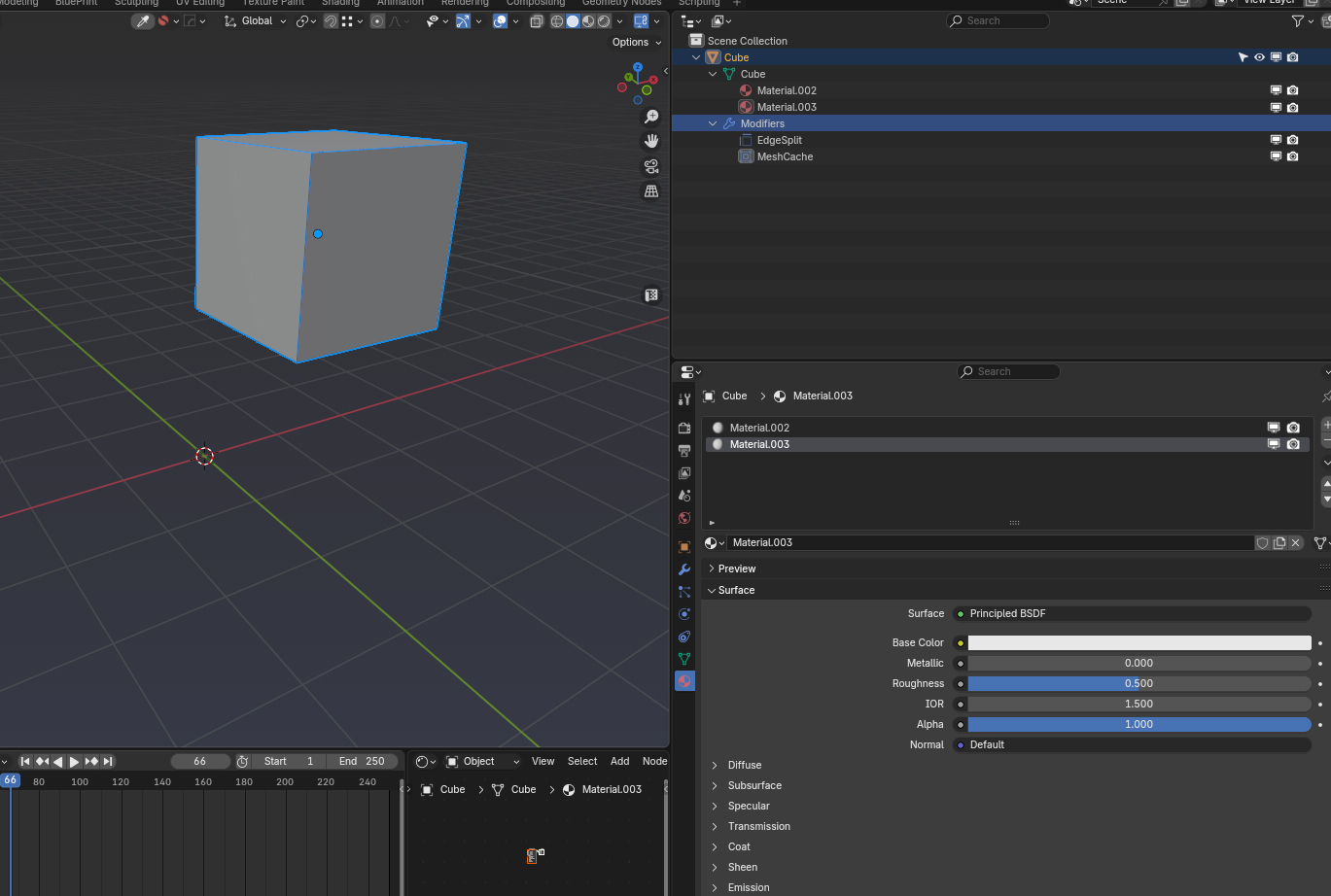Image resolution: width=1331 pixels, height=896 pixels.
Task: Click the viewport zoom magnifier icon
Action: coord(651,118)
